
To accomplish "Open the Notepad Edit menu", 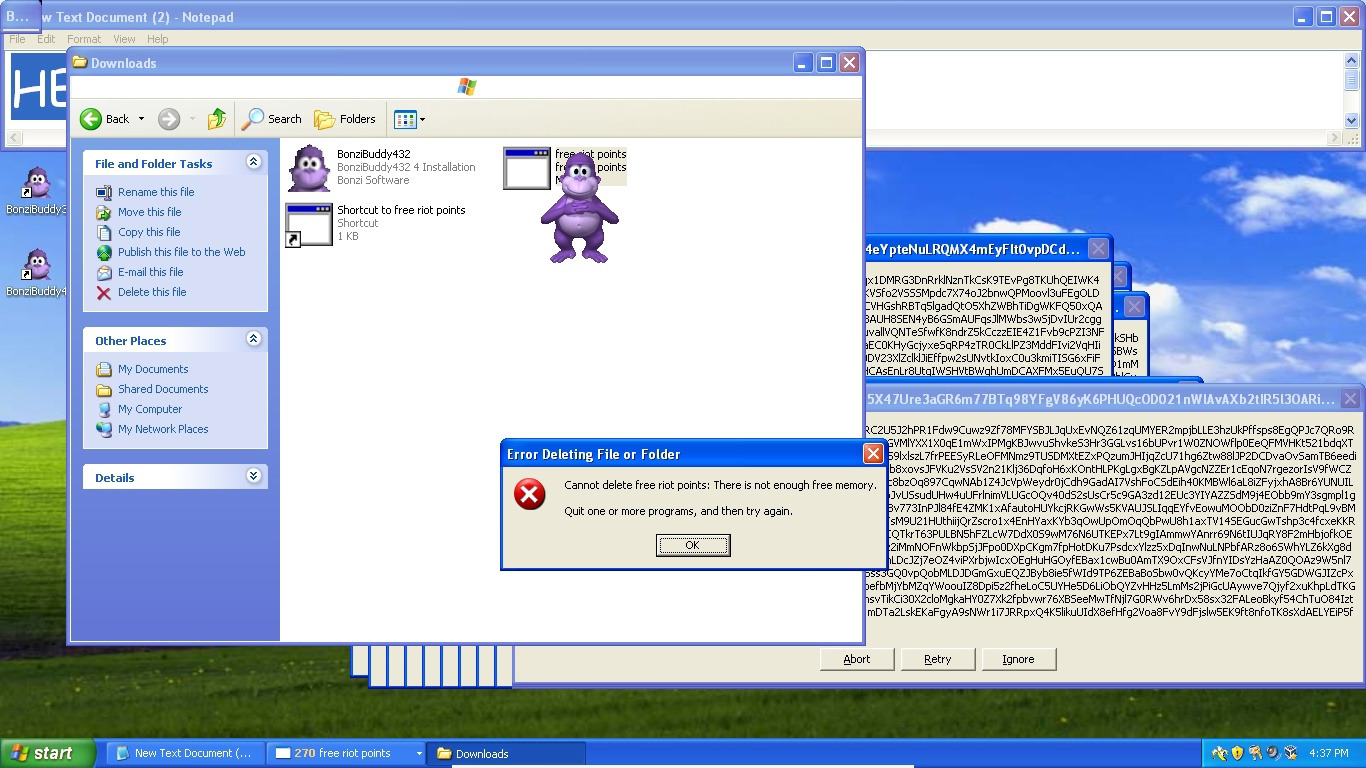I will (46, 39).
